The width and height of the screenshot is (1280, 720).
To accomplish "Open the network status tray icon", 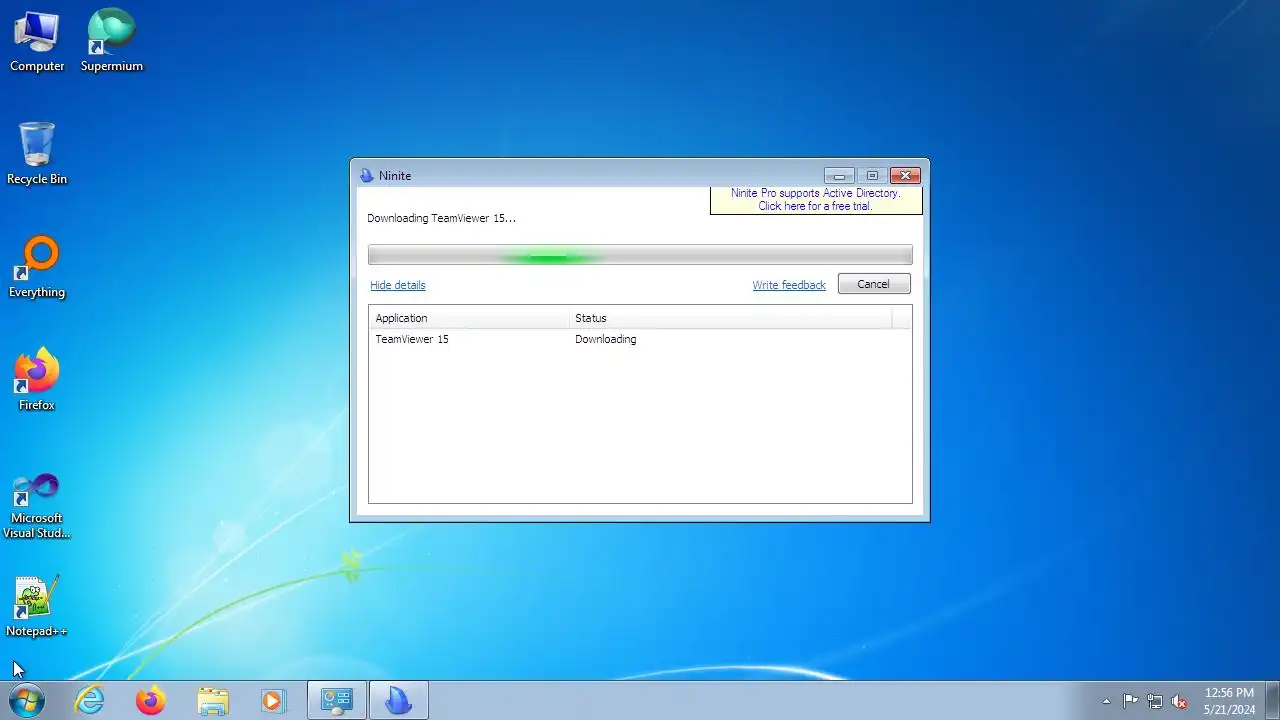I will coord(1155,701).
